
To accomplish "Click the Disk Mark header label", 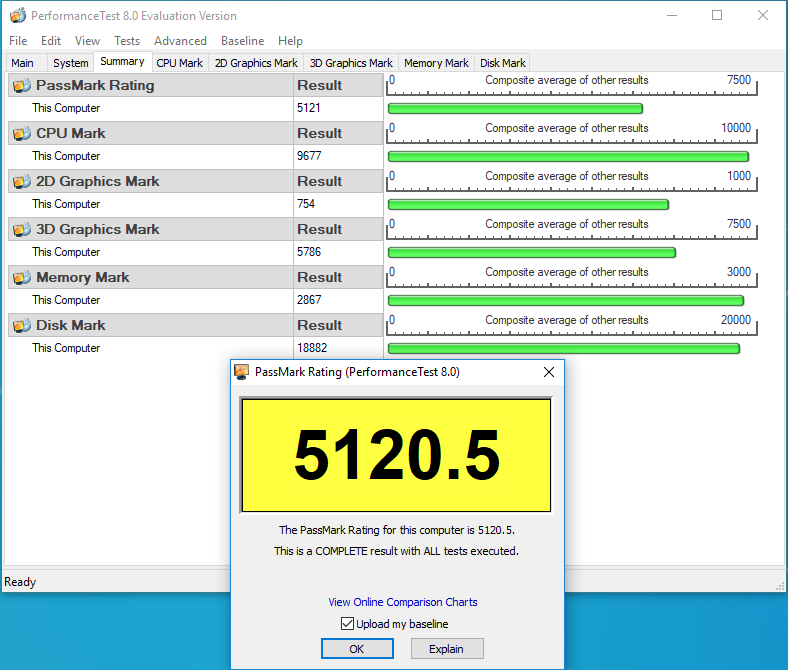I will 71,326.
